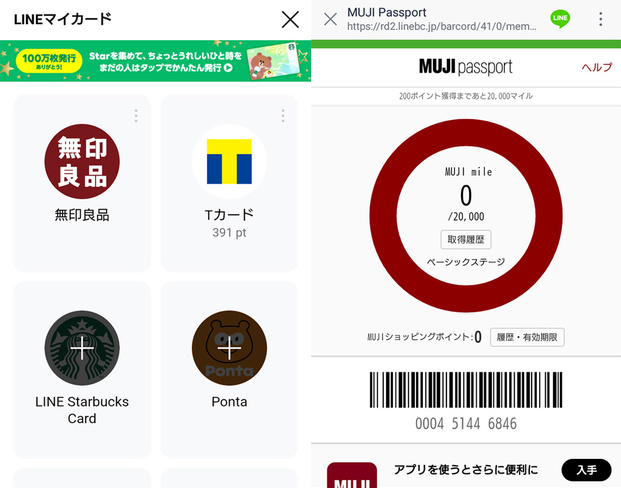
Task: Tap the Star promotion green banner
Action: pos(155,61)
